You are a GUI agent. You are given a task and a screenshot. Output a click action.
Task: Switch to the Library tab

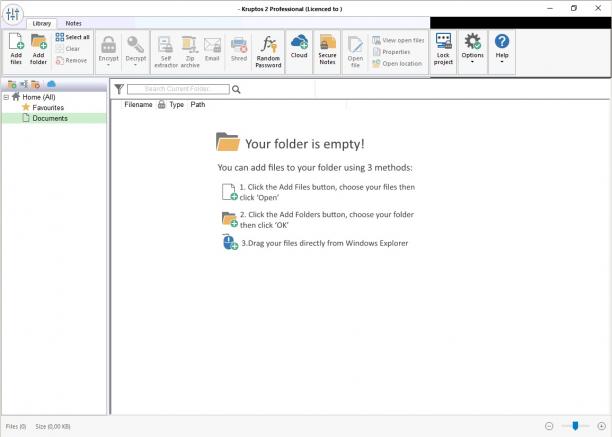click(42, 23)
